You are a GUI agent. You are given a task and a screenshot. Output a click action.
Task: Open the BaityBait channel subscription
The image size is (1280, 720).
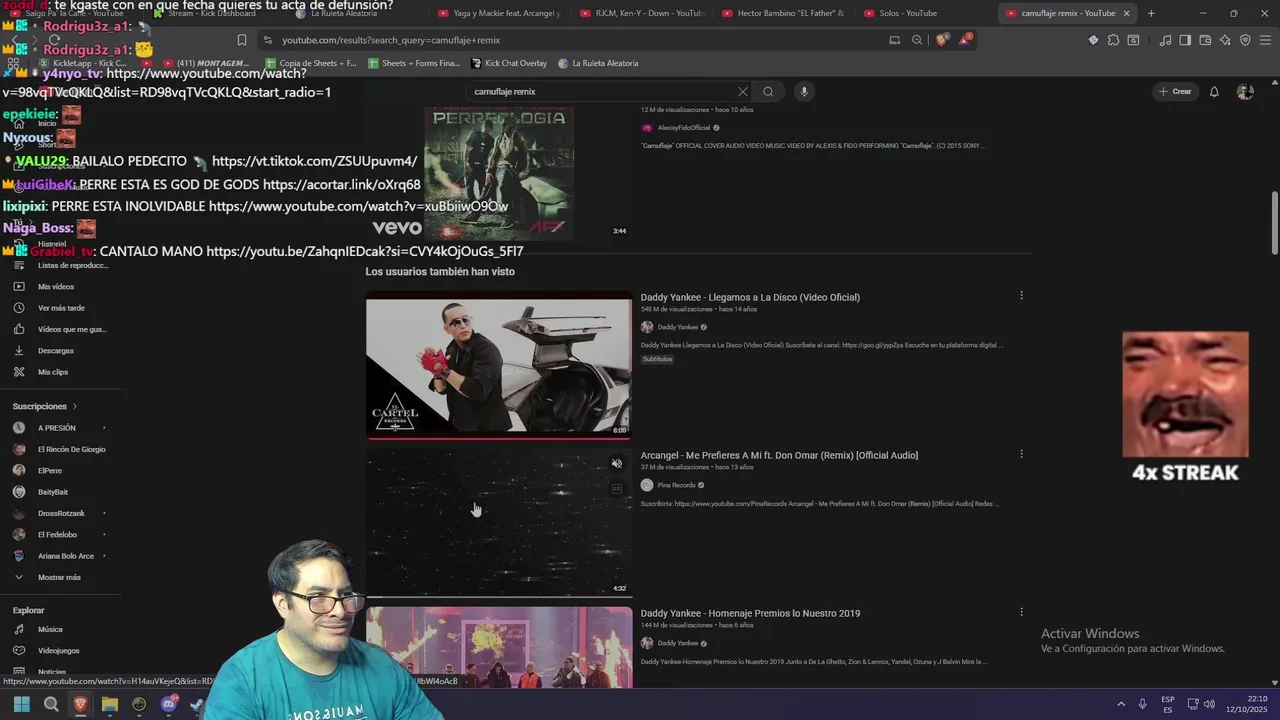[x=53, y=492]
